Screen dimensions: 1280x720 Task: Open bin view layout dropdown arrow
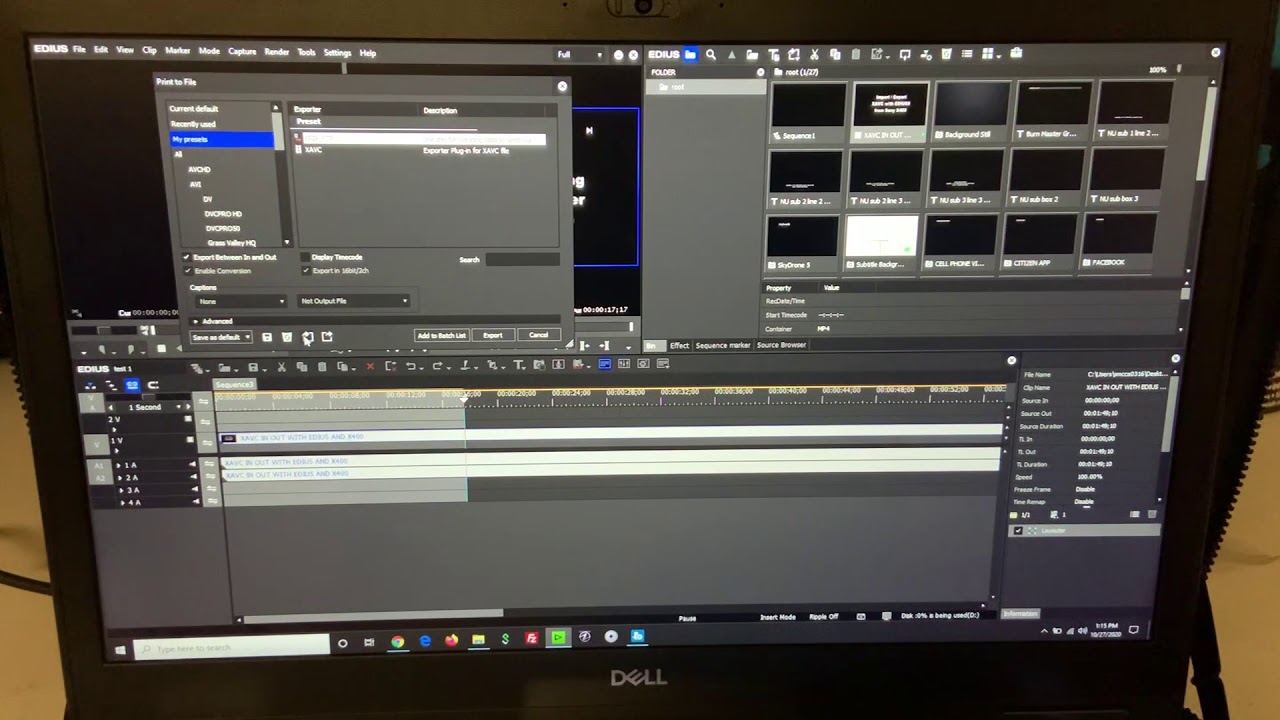(x=998, y=55)
